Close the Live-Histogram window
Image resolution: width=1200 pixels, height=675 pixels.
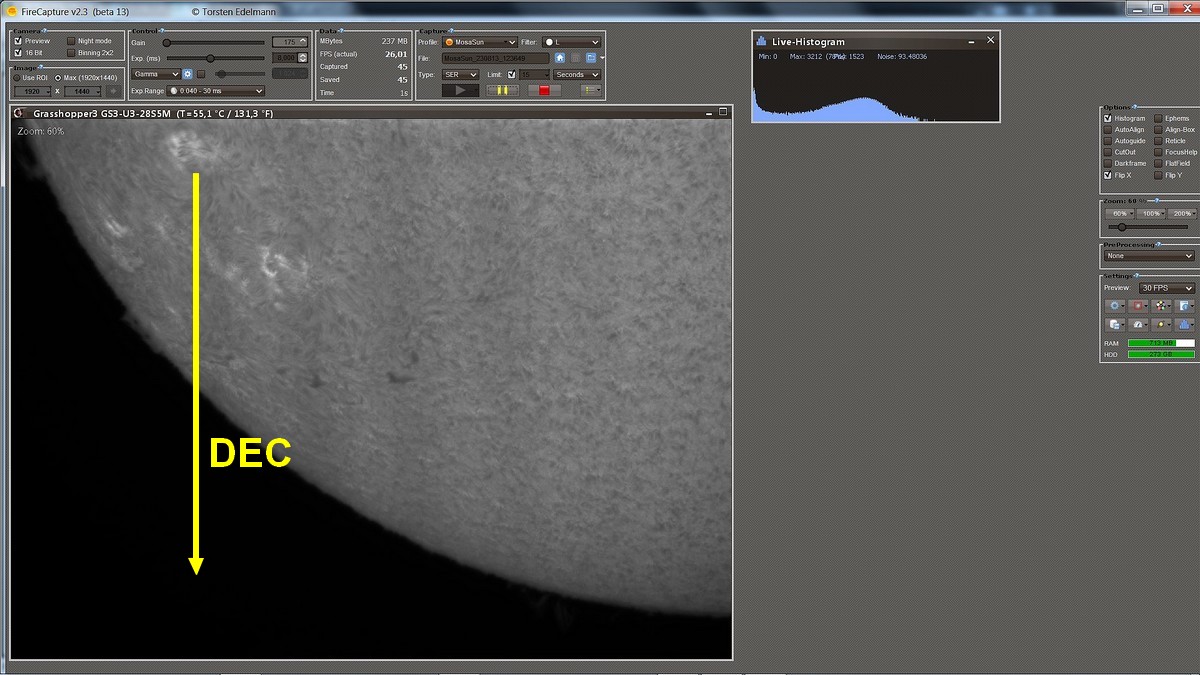tap(990, 40)
